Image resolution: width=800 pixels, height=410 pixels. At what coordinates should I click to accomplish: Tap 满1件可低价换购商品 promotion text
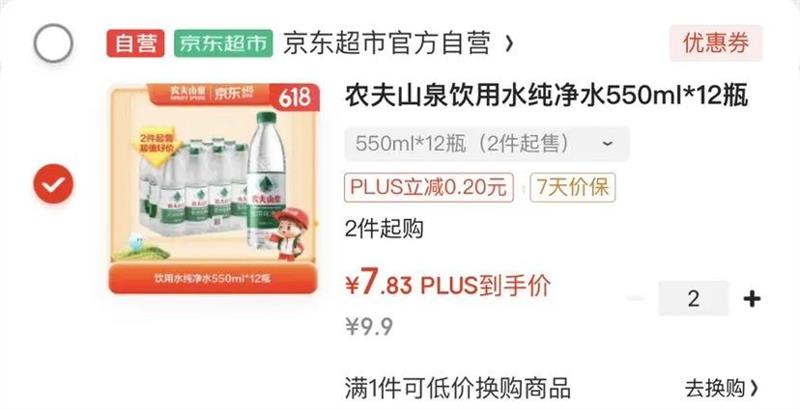point(457,389)
